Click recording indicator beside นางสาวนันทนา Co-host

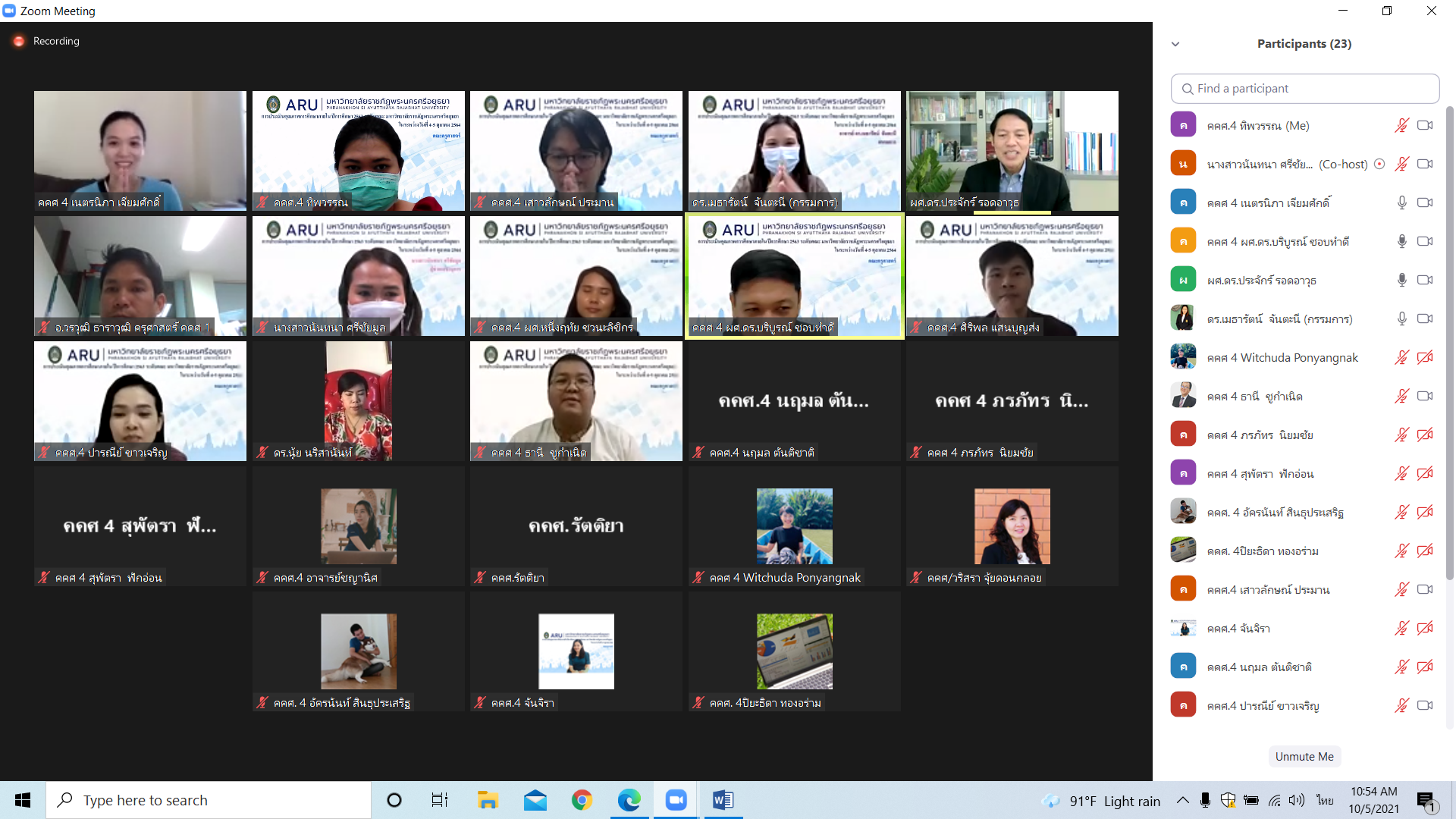pos(1379,164)
